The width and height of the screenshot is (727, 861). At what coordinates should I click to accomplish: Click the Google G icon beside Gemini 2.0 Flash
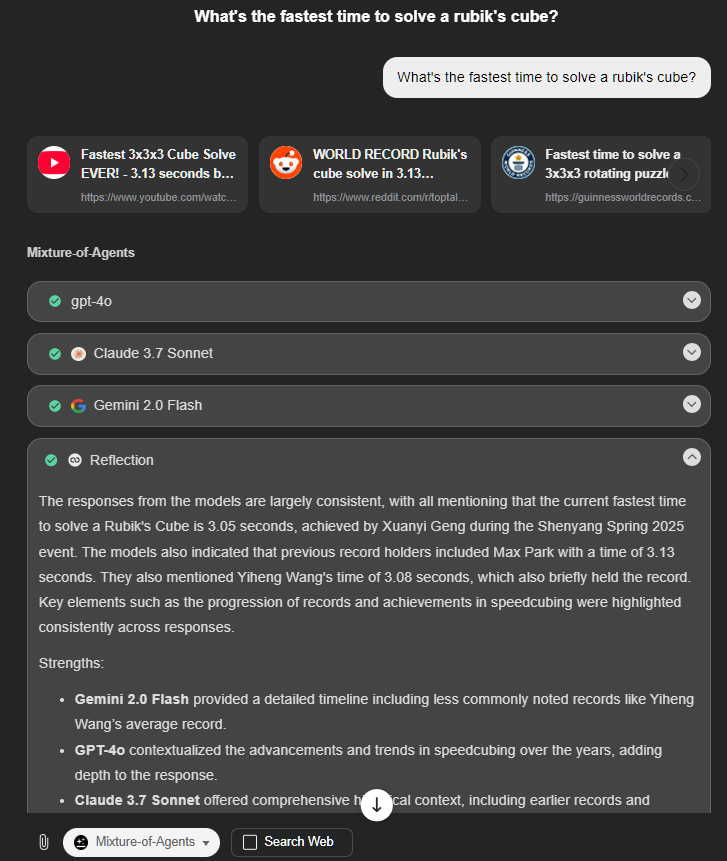[78, 405]
